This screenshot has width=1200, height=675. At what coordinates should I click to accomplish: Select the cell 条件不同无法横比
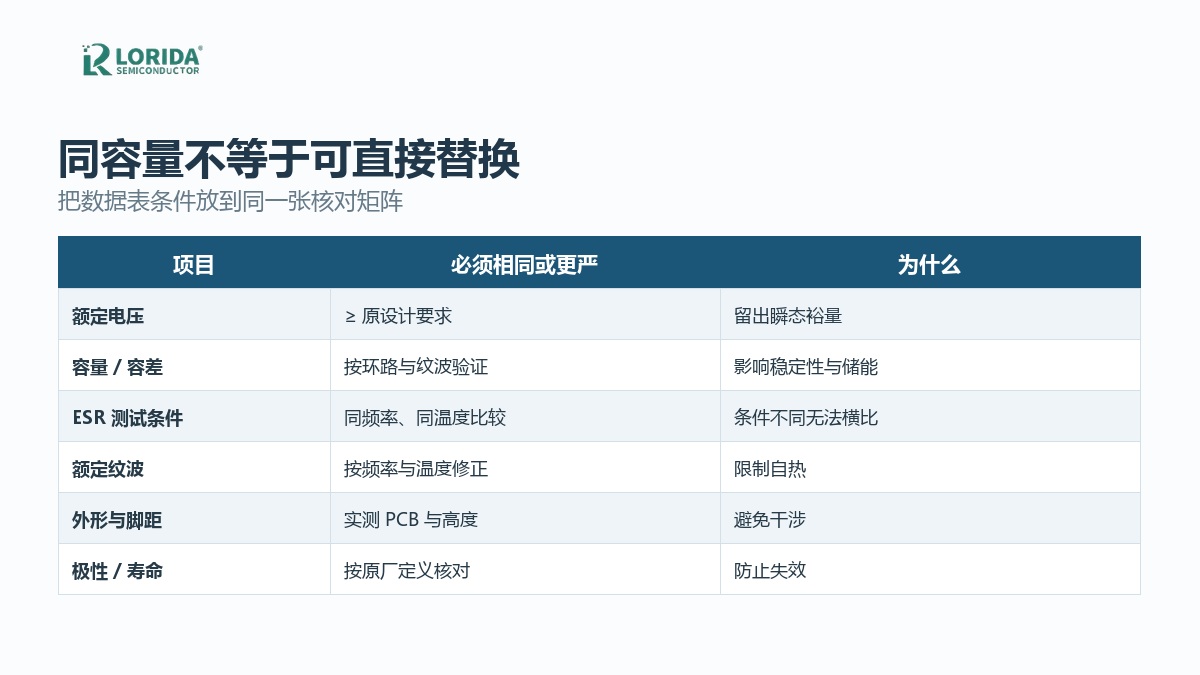930,417
